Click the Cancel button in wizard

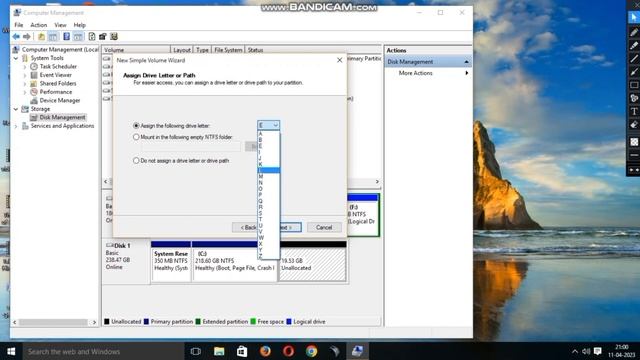324,227
